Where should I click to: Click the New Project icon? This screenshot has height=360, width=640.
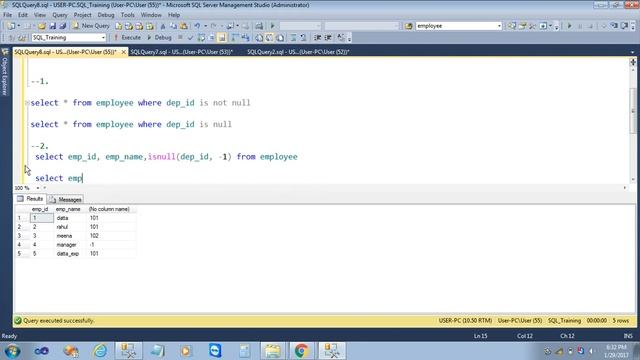(x=11, y=26)
